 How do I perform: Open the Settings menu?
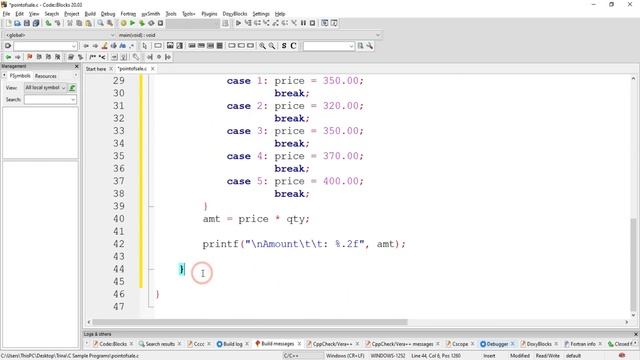261,13
